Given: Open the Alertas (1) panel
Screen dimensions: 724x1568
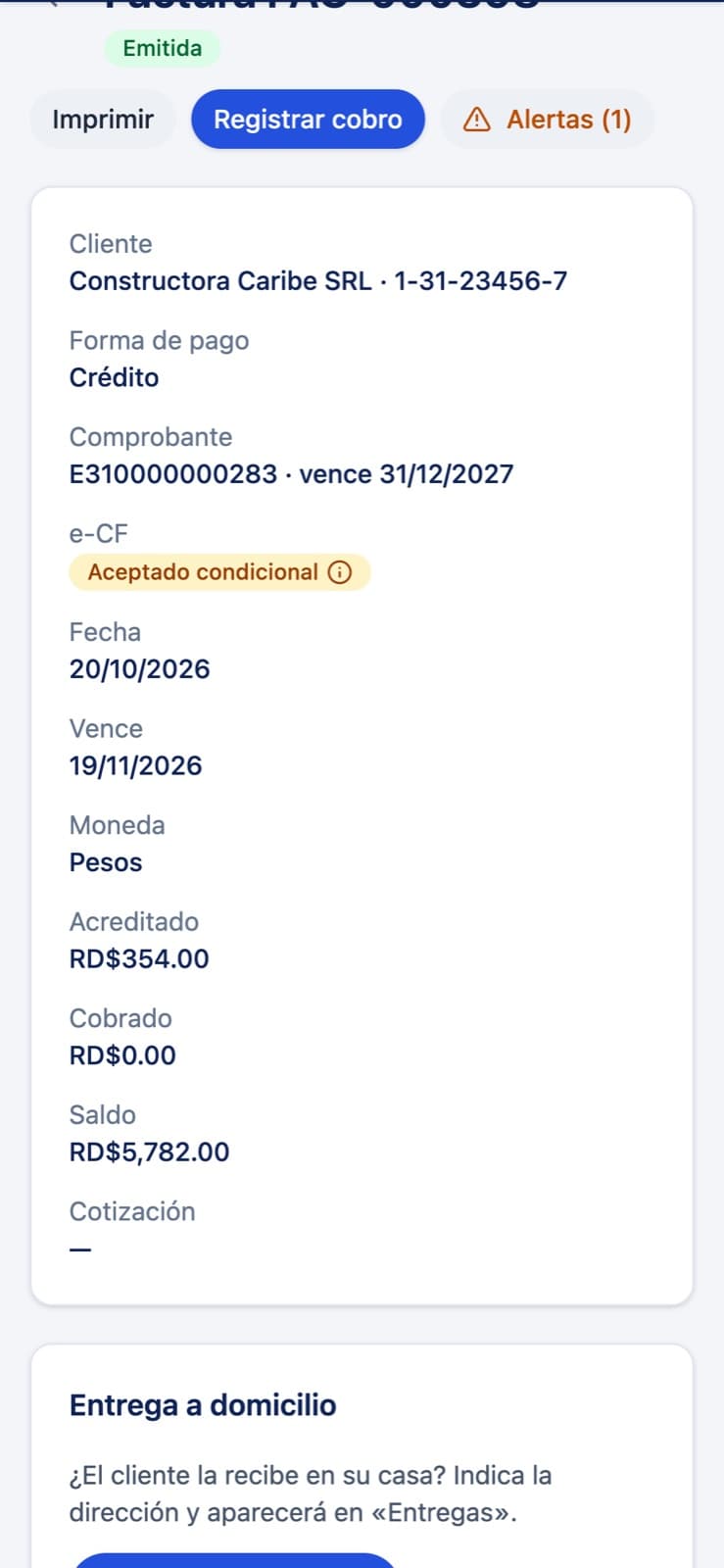Looking at the screenshot, I should 547,120.
